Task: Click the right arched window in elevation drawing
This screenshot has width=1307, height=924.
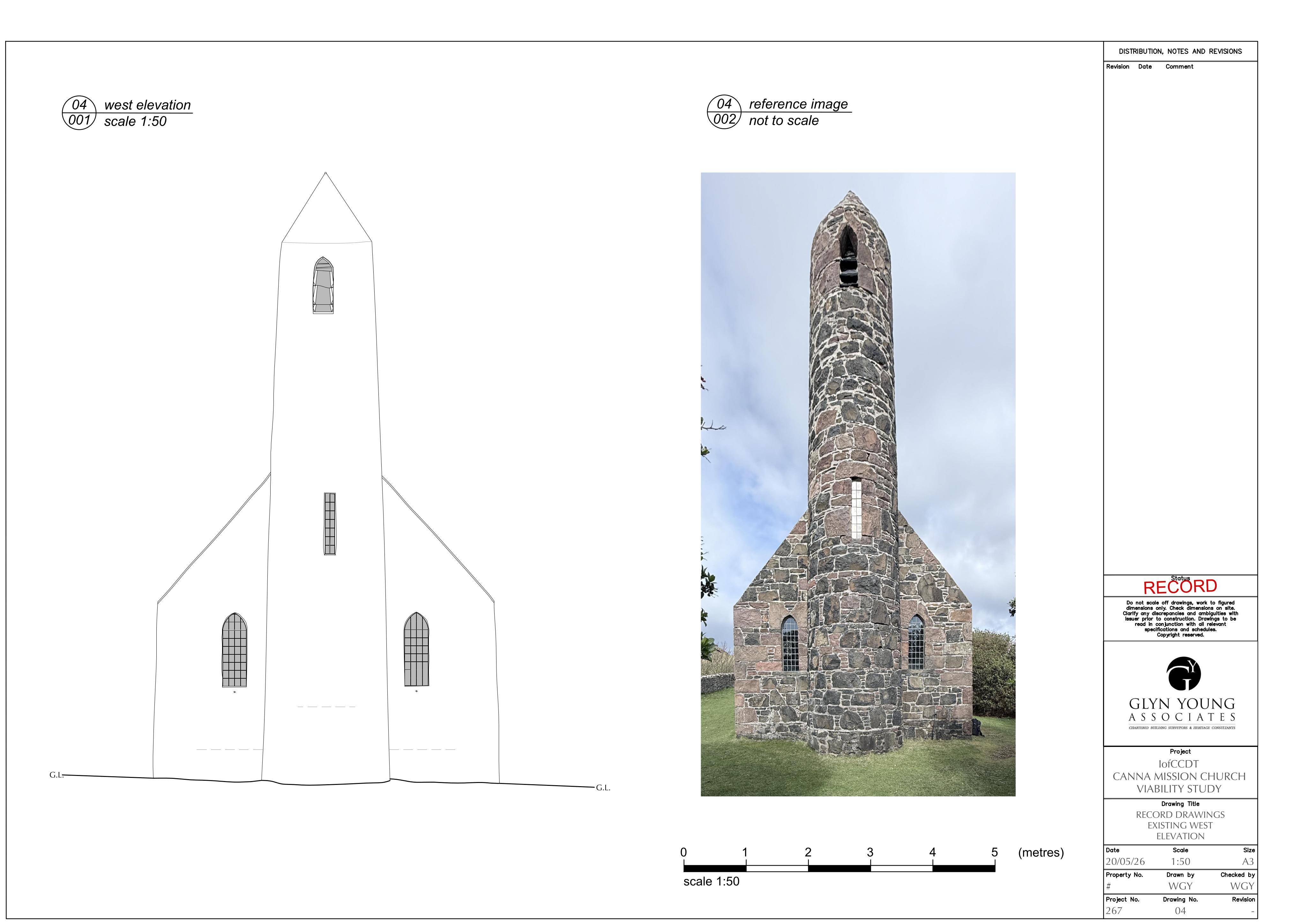Action: tap(416, 650)
